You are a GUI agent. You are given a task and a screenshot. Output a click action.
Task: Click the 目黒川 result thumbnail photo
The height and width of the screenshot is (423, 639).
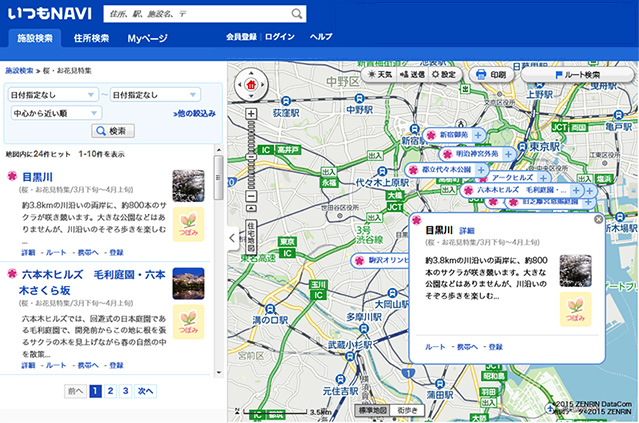[x=188, y=186]
